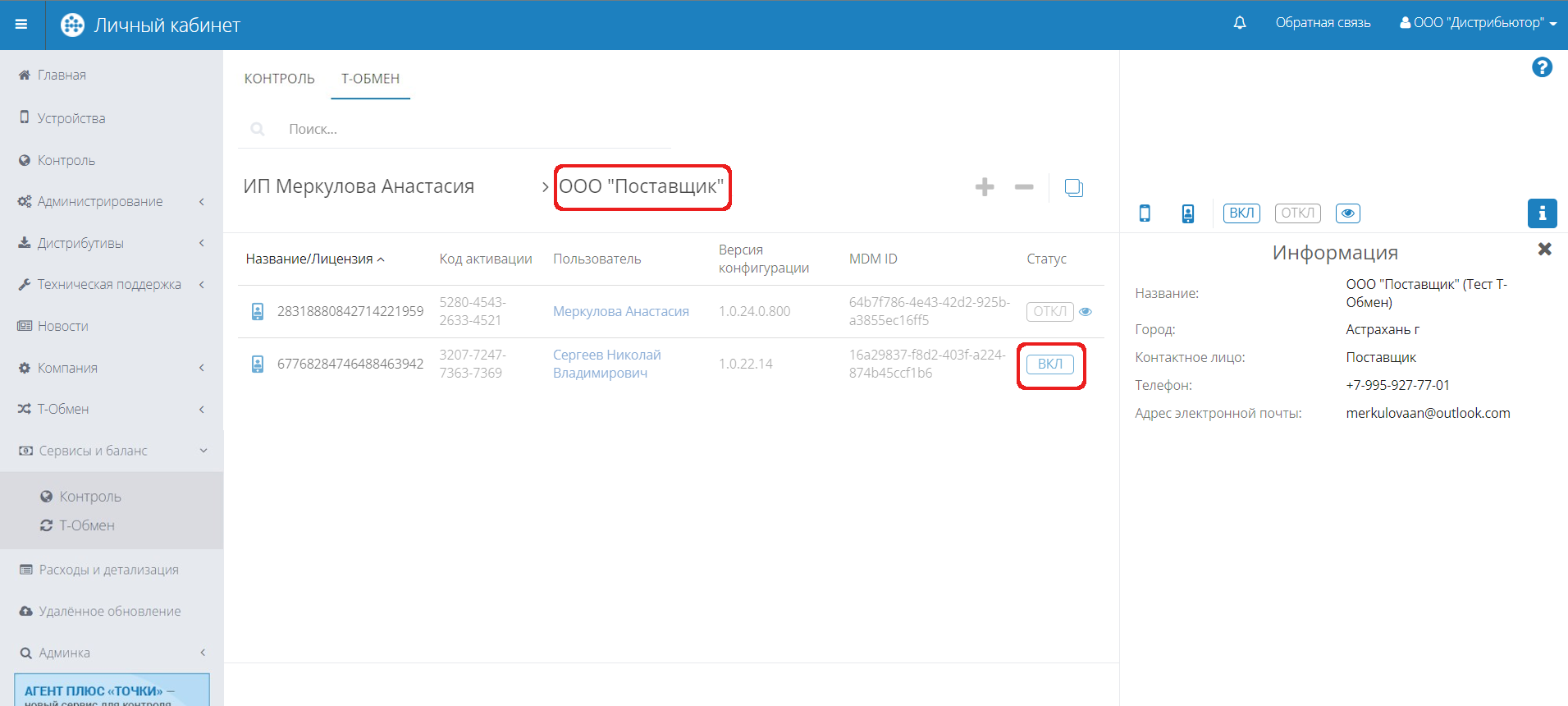The height and width of the screenshot is (706, 1568).
Task: Toggle ВКЛ status for Сергеев Николай row
Action: click(x=1049, y=364)
